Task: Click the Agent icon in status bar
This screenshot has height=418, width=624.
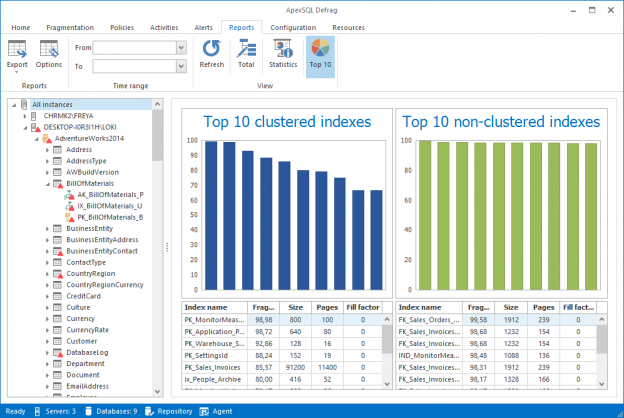Action: (x=204, y=411)
